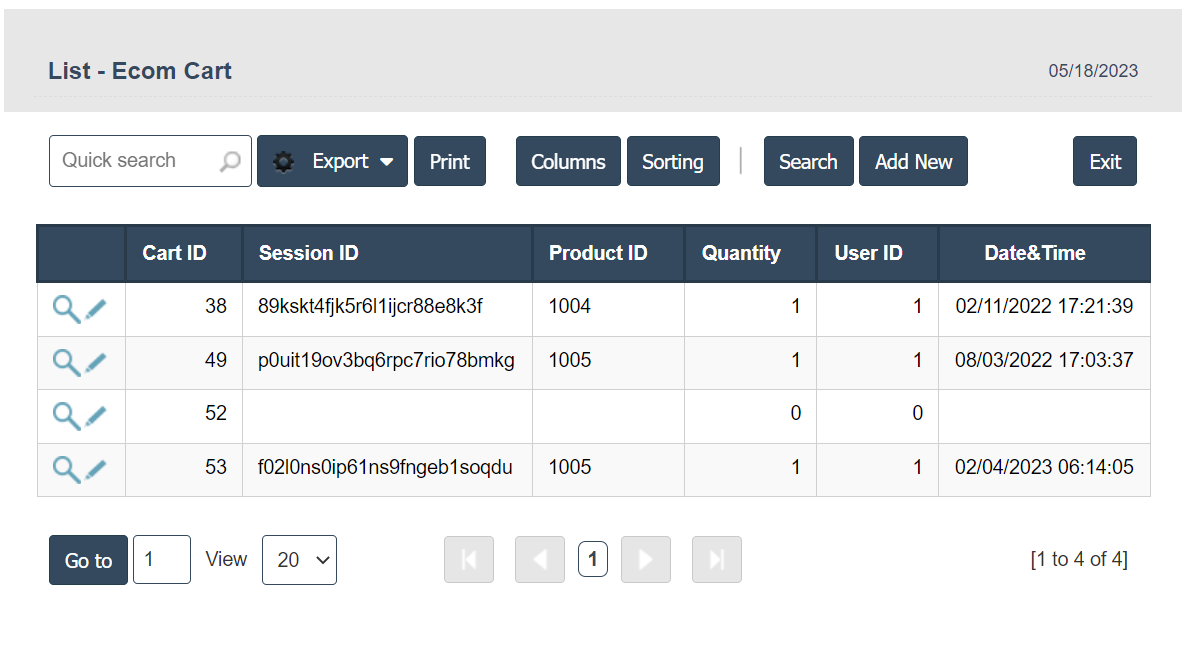Expand the View rows-per-page selector

click(x=299, y=560)
